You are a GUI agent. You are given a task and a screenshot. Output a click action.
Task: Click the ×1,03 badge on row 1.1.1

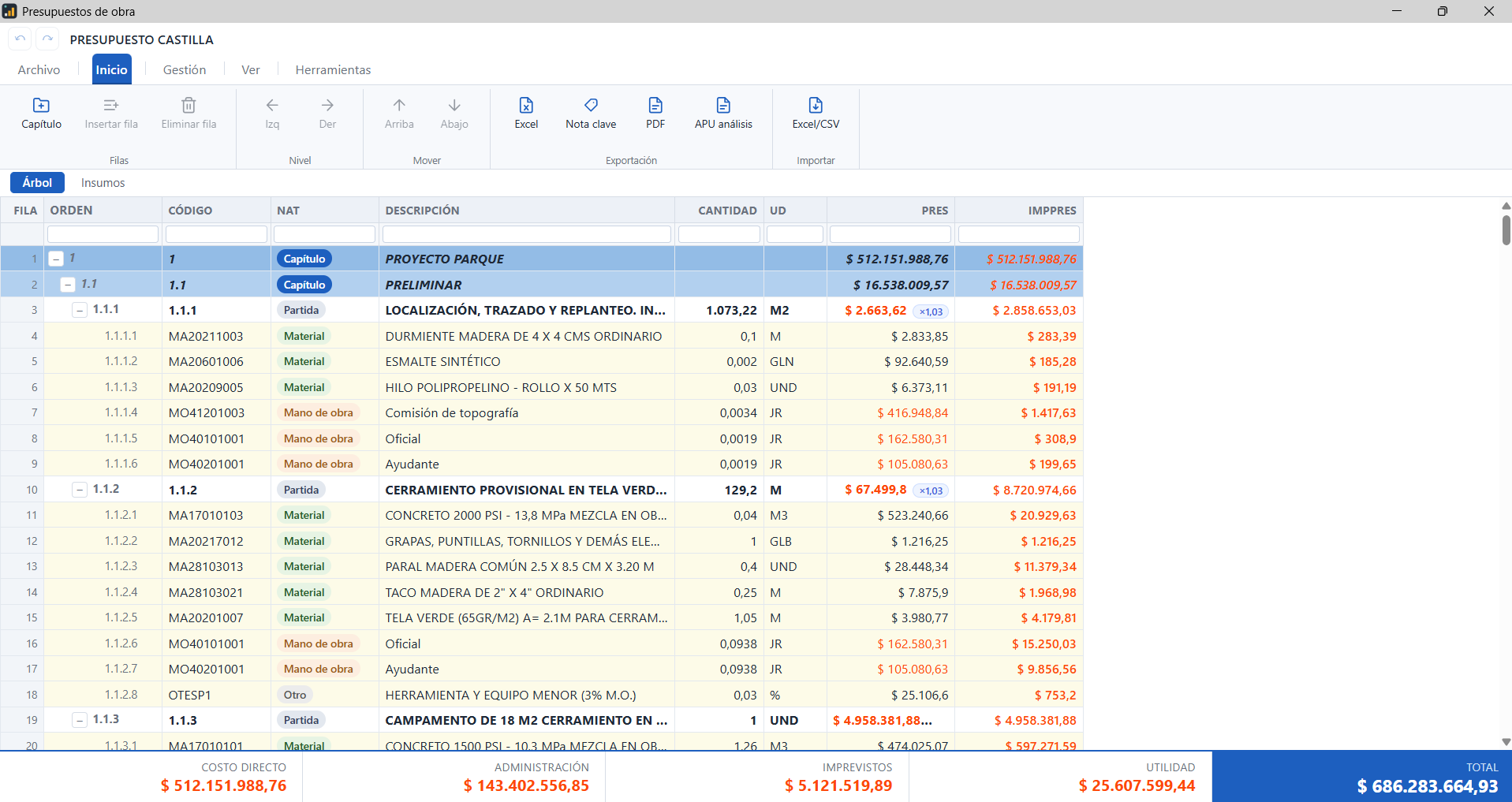[x=931, y=311]
